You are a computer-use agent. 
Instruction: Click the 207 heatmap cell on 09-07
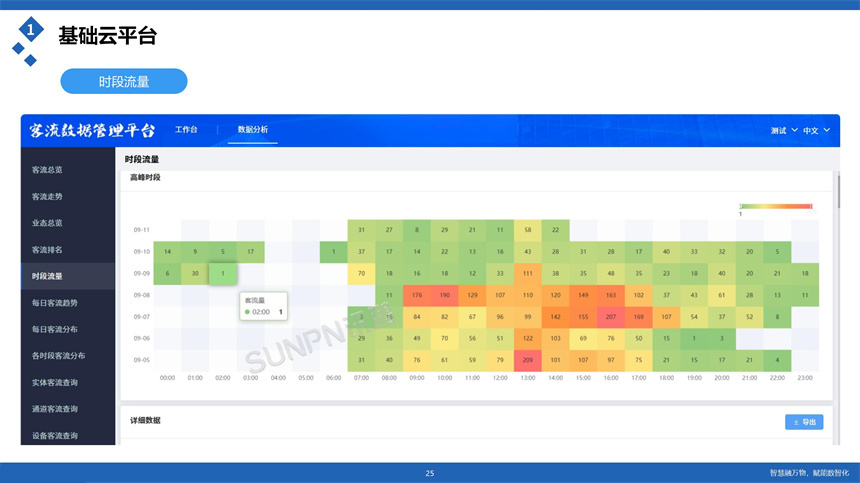[610, 317]
